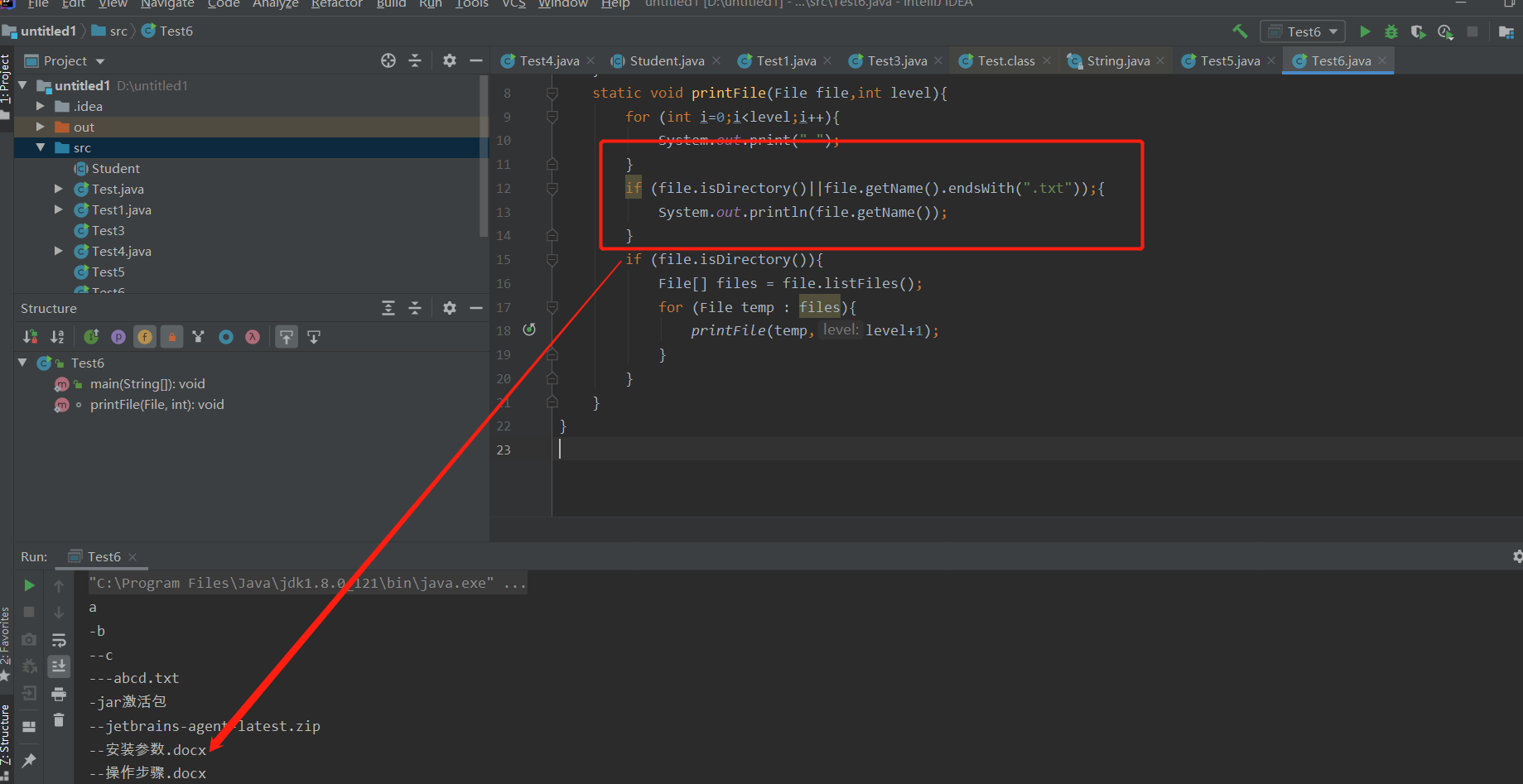
Task: Click the stop button in Run panel
Action: [x=29, y=612]
